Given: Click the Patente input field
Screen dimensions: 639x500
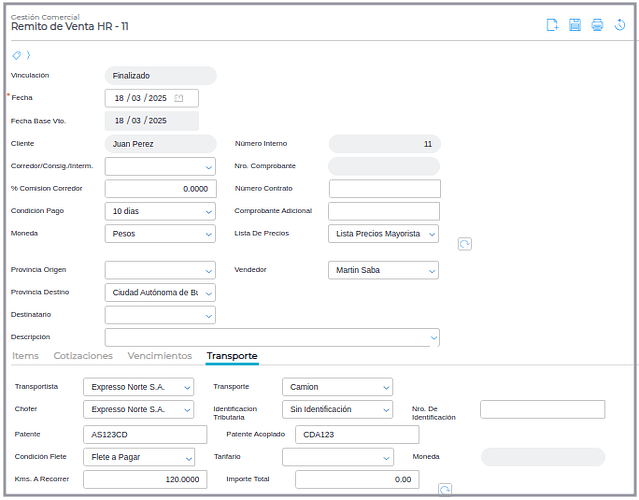Looking at the screenshot, I should click(144, 435).
